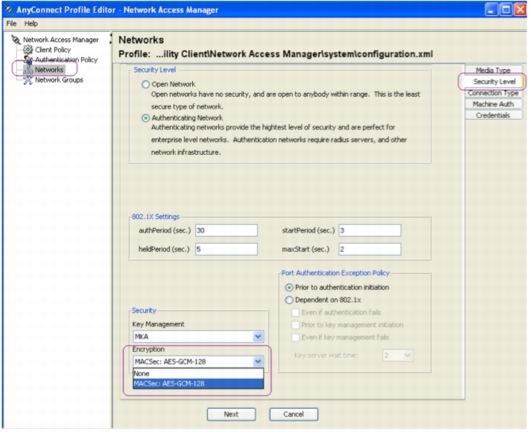Image resolution: width=530 pixels, height=432 pixels.
Task: Click the Network Groups tree icon
Action: pyautogui.click(x=28, y=80)
